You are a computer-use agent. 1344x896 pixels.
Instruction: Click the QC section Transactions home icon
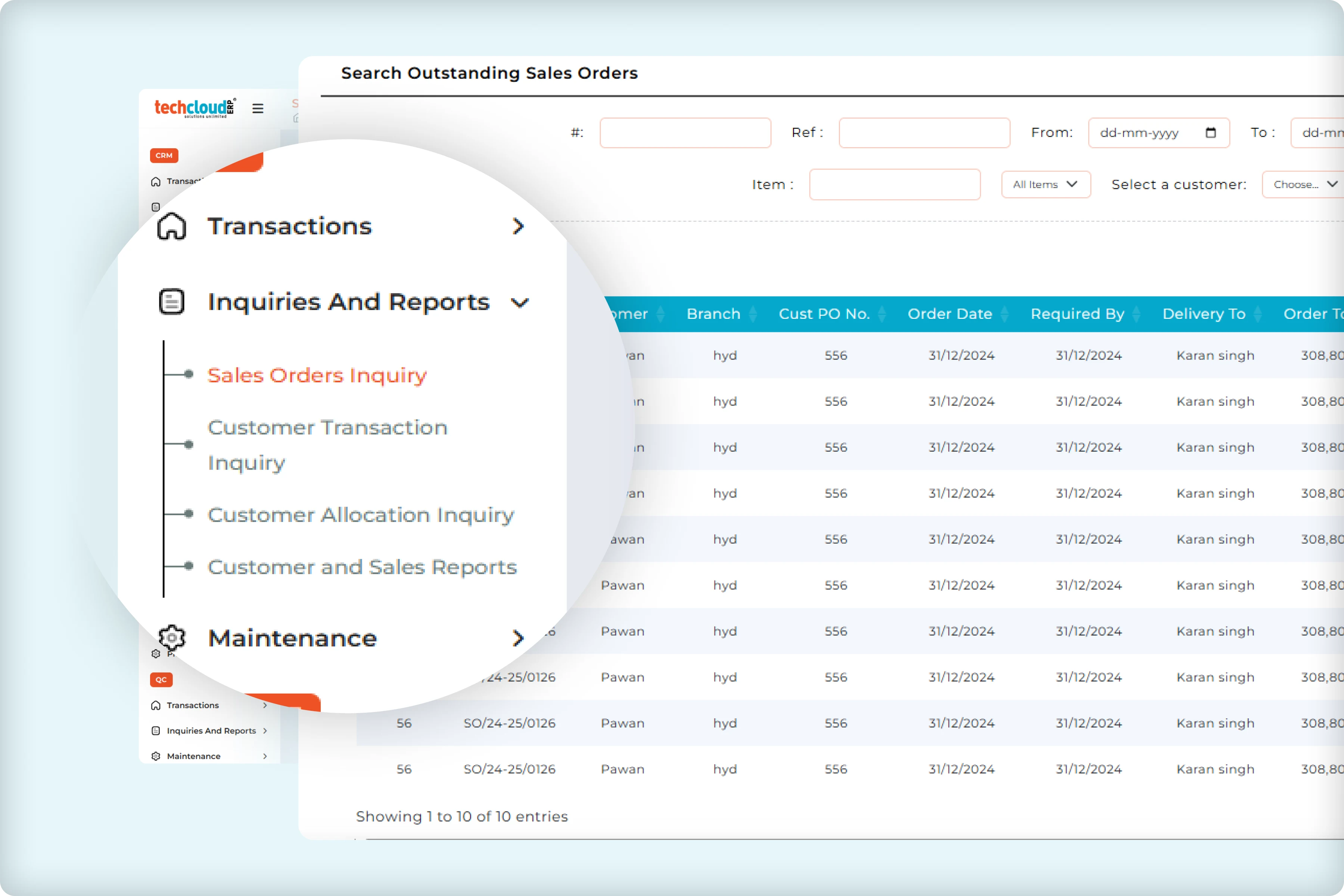coord(155,705)
